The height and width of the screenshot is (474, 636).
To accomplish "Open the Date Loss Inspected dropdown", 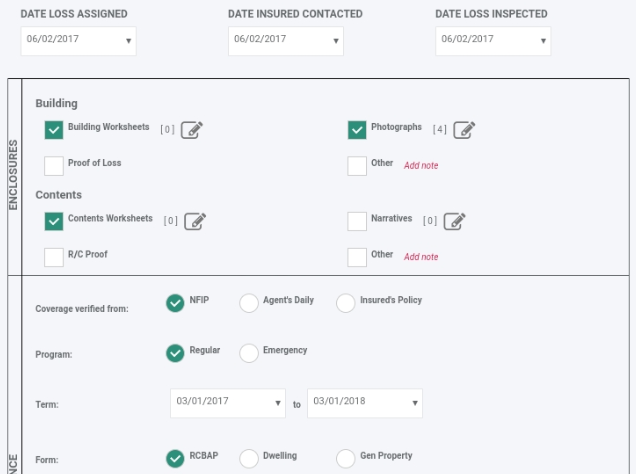I will (x=493, y=40).
